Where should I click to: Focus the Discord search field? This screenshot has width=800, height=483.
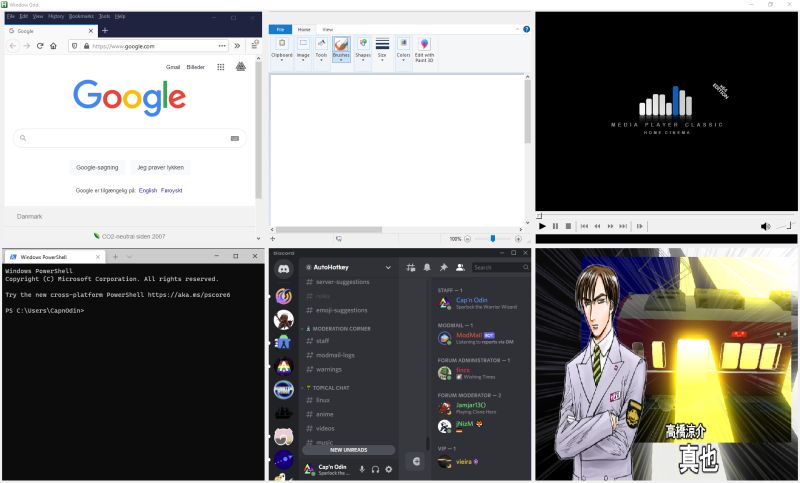500,267
